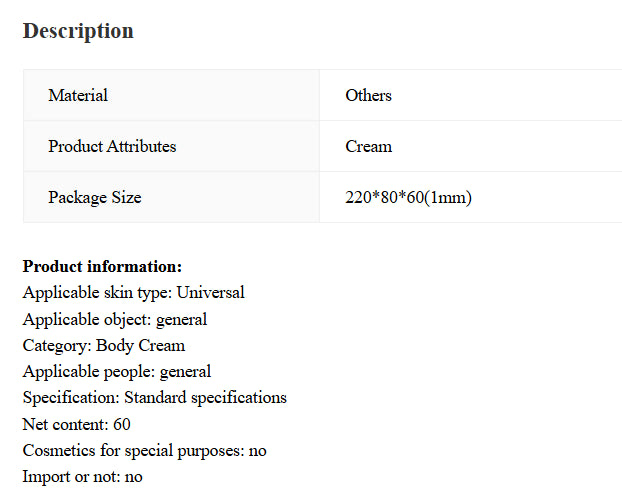The width and height of the screenshot is (622, 495).
Task: Select the number 60 after Net content
Action: 122,425
